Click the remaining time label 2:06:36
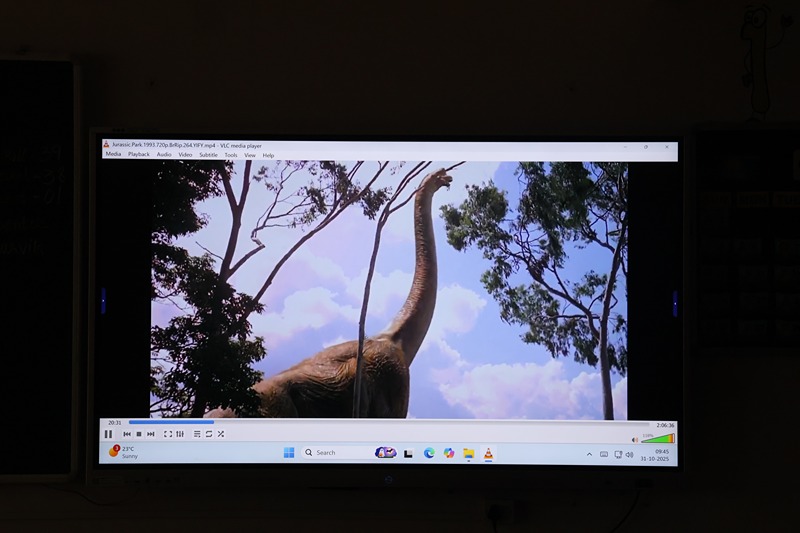800x533 pixels. (665, 424)
